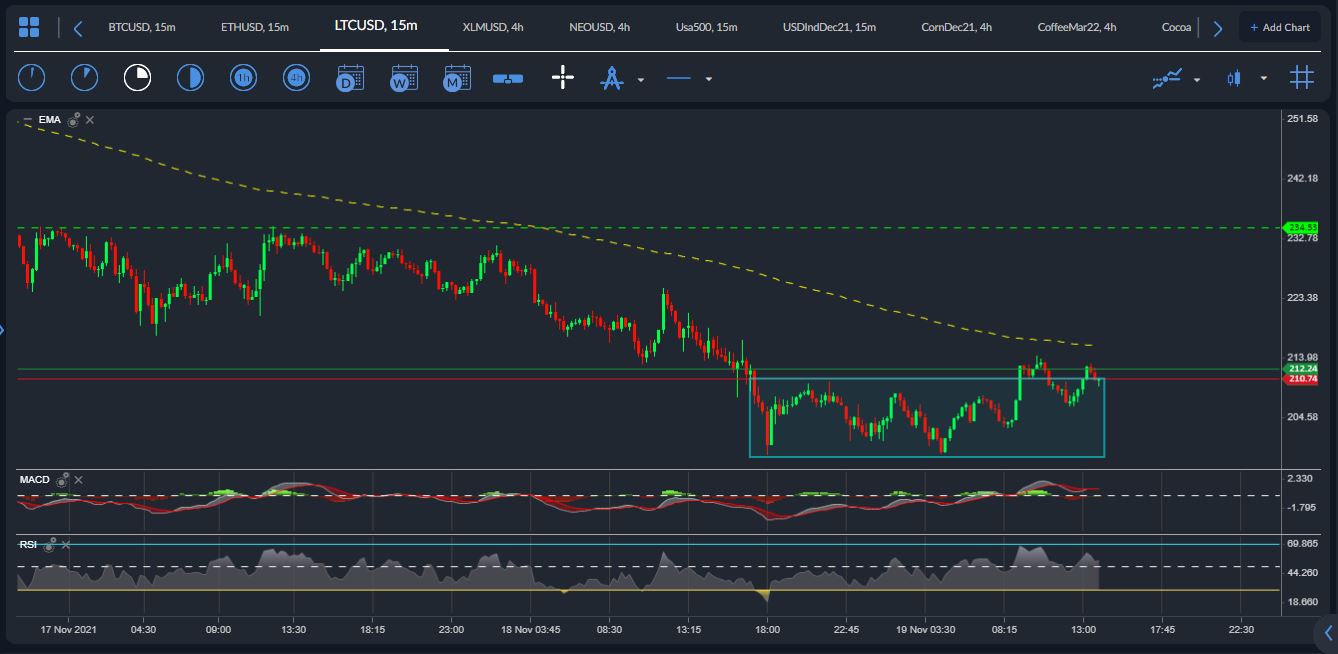Viewport: 1338px width, 654px height.
Task: Click the 234.53 green price label
Action: coord(1302,228)
